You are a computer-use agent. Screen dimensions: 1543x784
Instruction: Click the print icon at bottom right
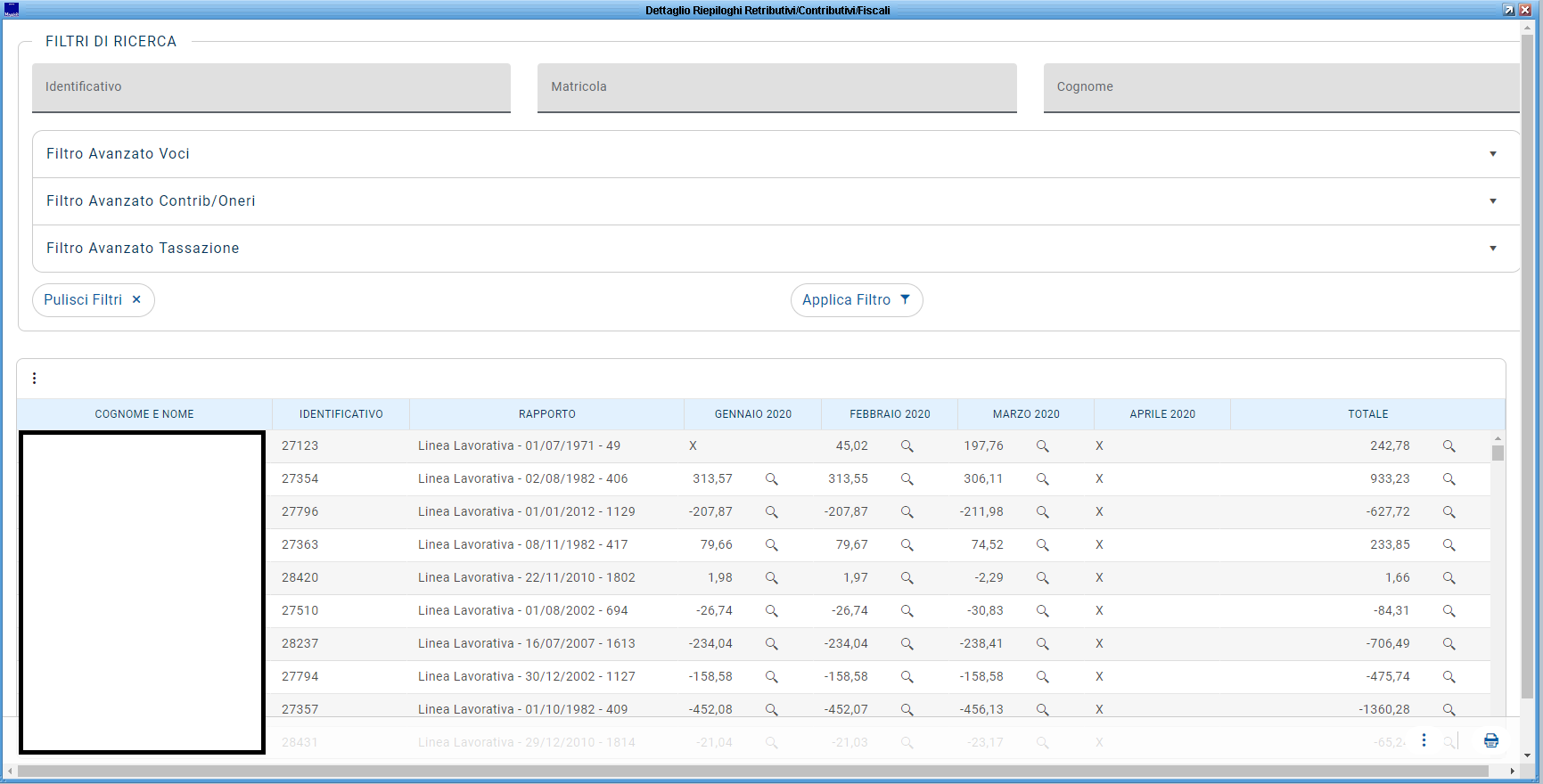point(1490,740)
